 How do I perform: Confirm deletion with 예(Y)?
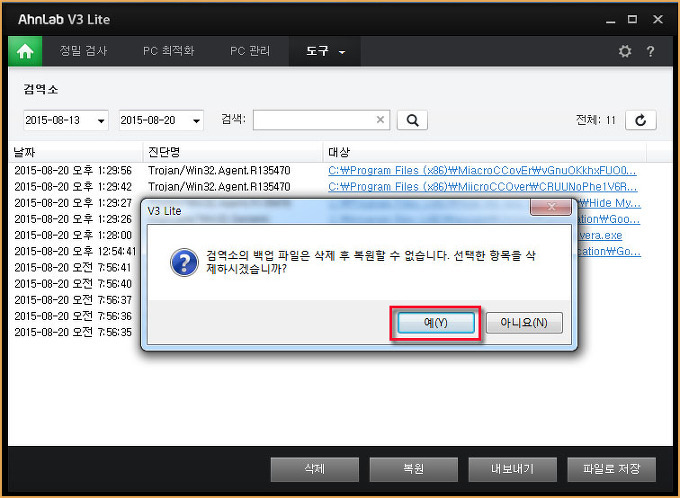pos(436,323)
